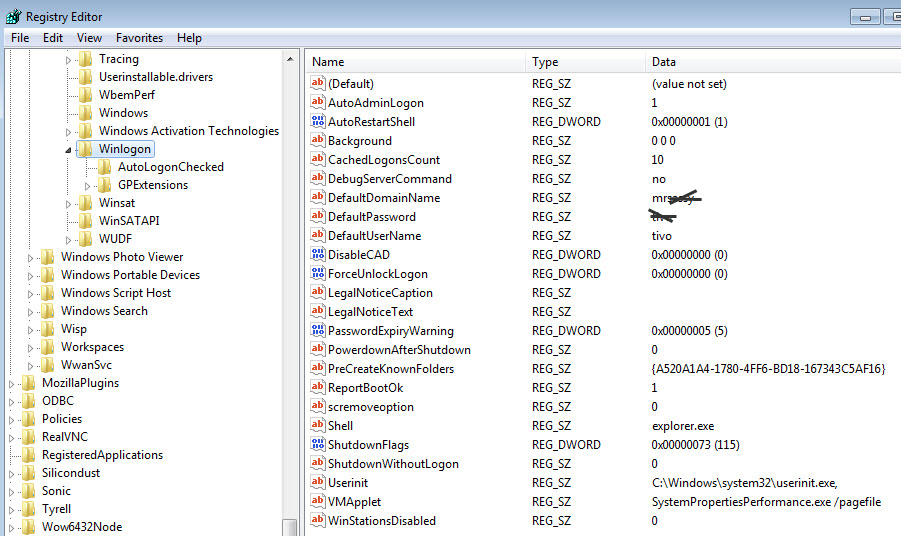Click the folder icon of RealVNC
Image resolution: width=901 pixels, height=536 pixels.
pos(29,437)
